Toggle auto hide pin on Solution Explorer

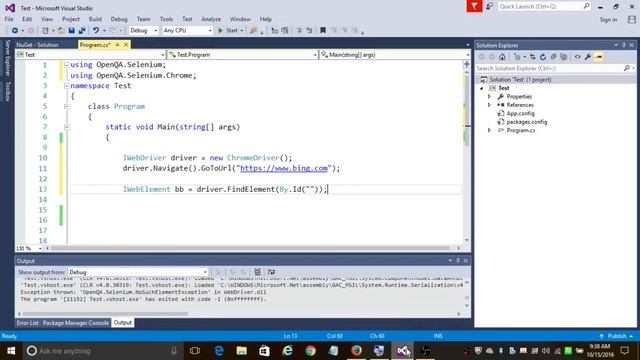[x=624, y=45]
